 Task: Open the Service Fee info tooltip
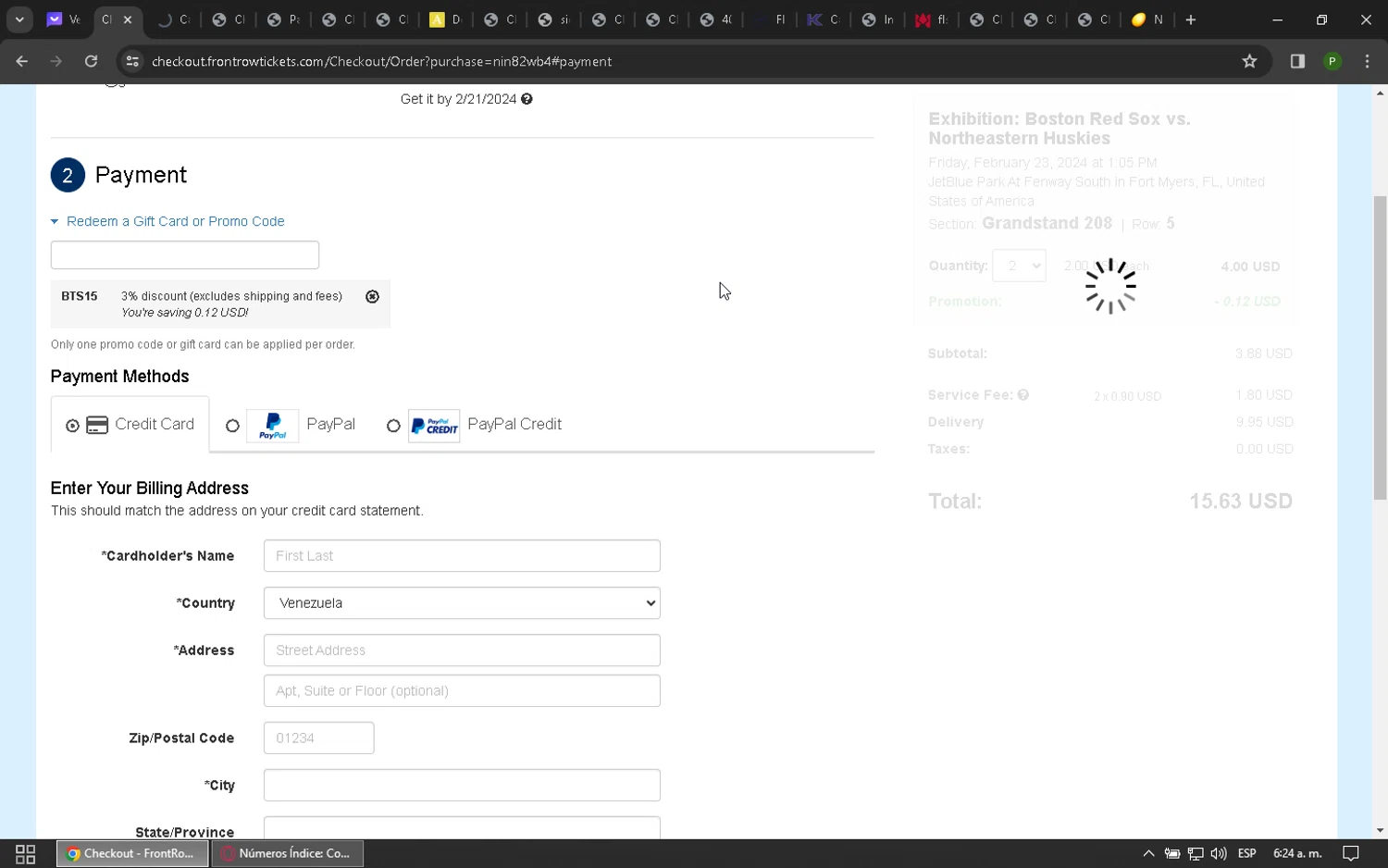(1023, 395)
